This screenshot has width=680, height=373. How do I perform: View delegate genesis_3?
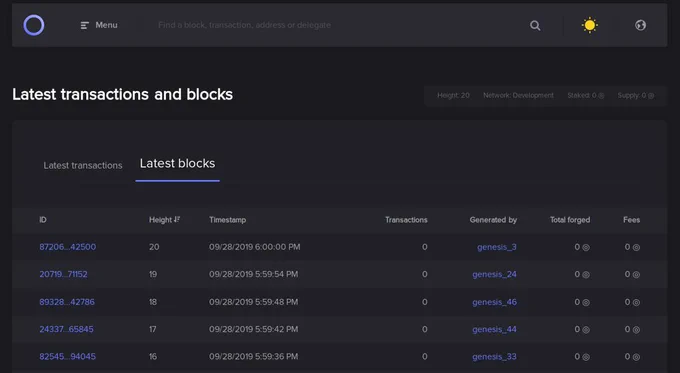[497, 247]
